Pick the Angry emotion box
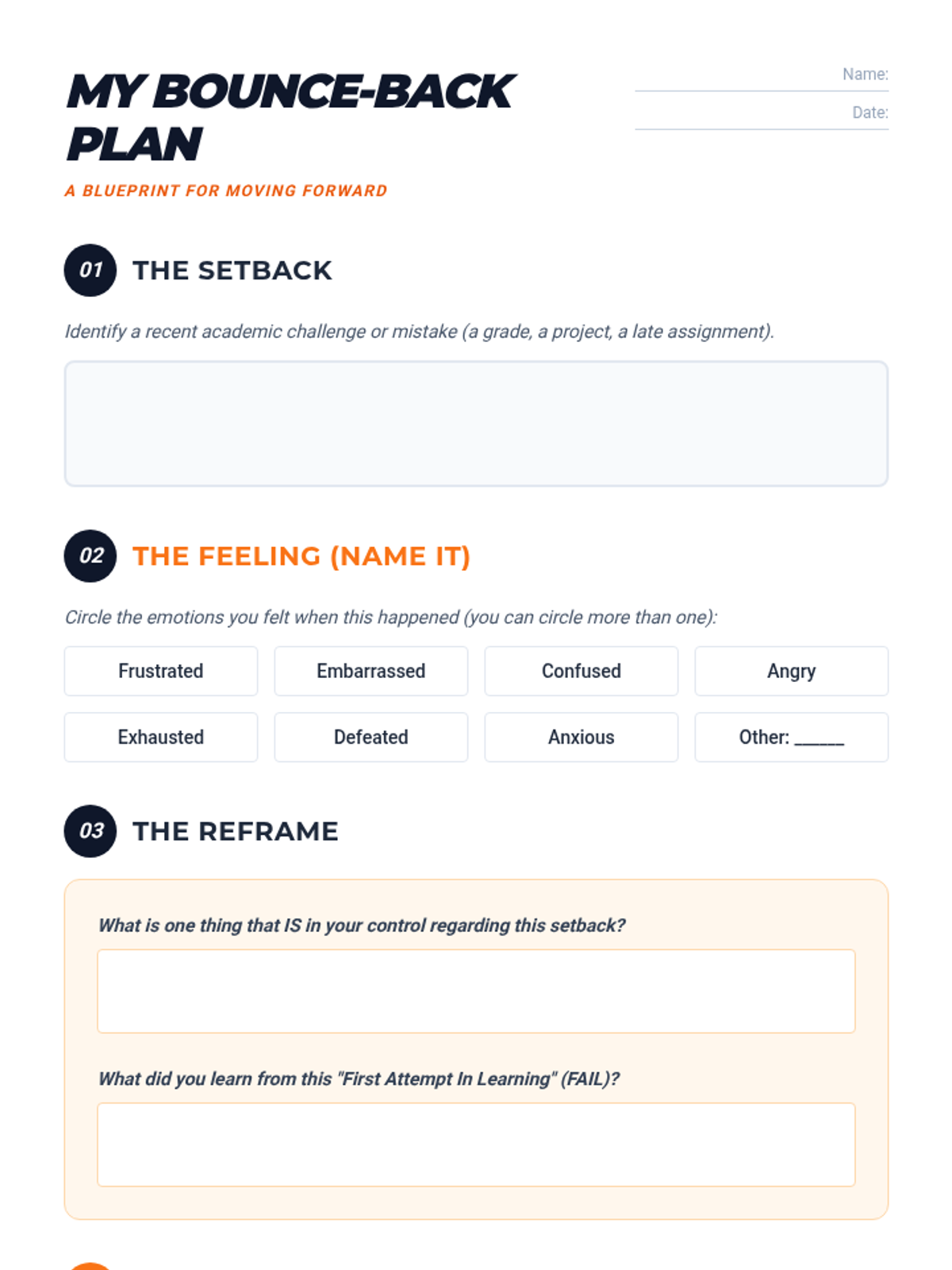 pos(792,671)
